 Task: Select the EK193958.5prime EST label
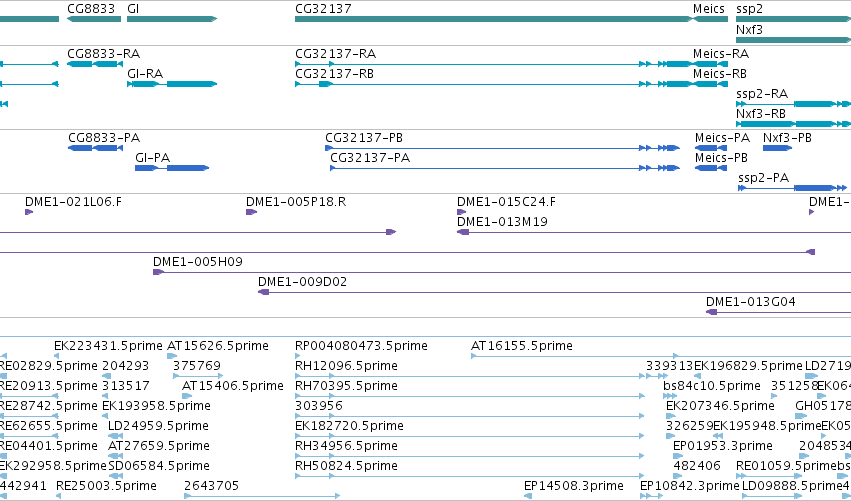[156, 407]
